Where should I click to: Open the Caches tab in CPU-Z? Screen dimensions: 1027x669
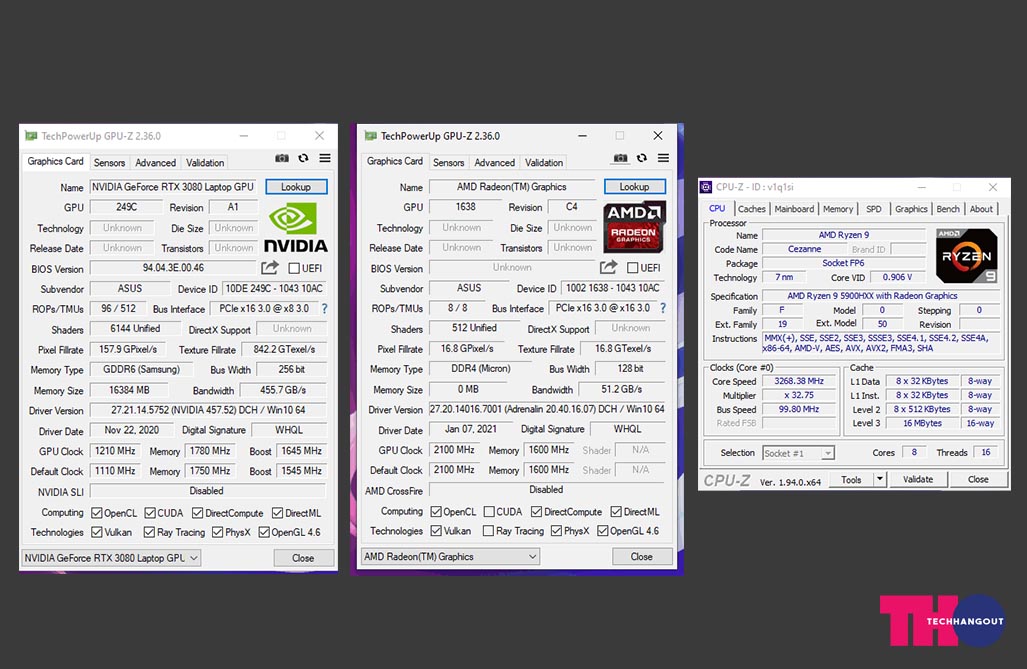(x=751, y=208)
